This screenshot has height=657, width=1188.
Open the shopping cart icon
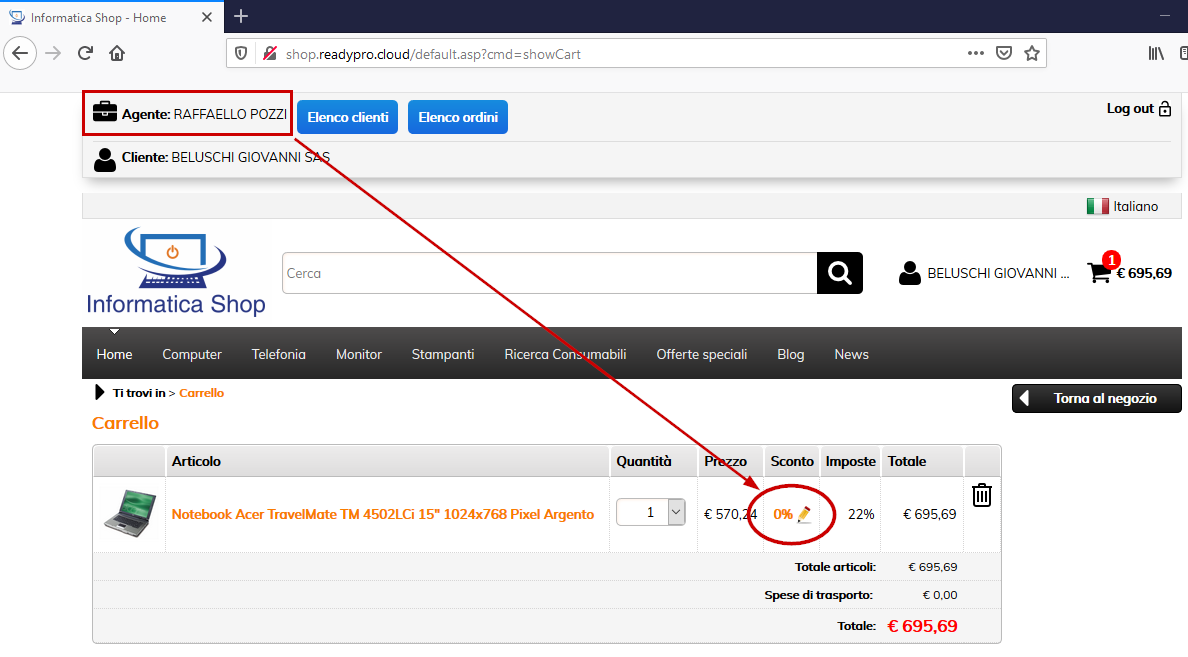[1099, 273]
